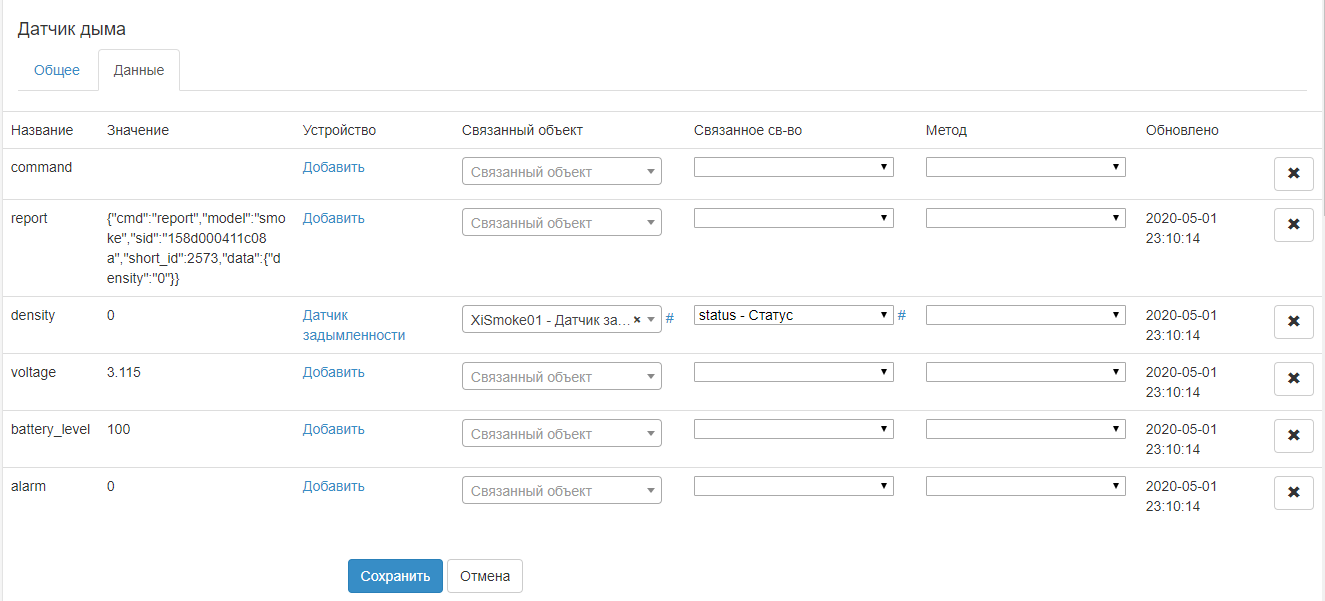Click the Отмена button

[x=485, y=576]
